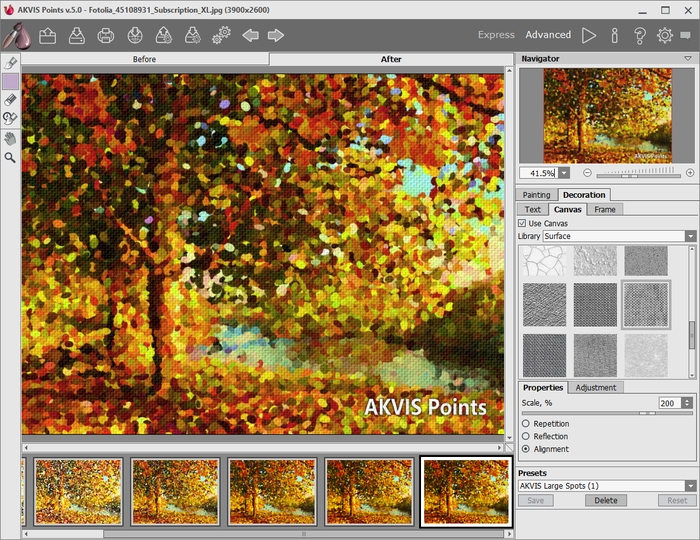The width and height of the screenshot is (700, 540).
Task: Click the AKVIS home page paintbrush logo
Action: (x=17, y=35)
